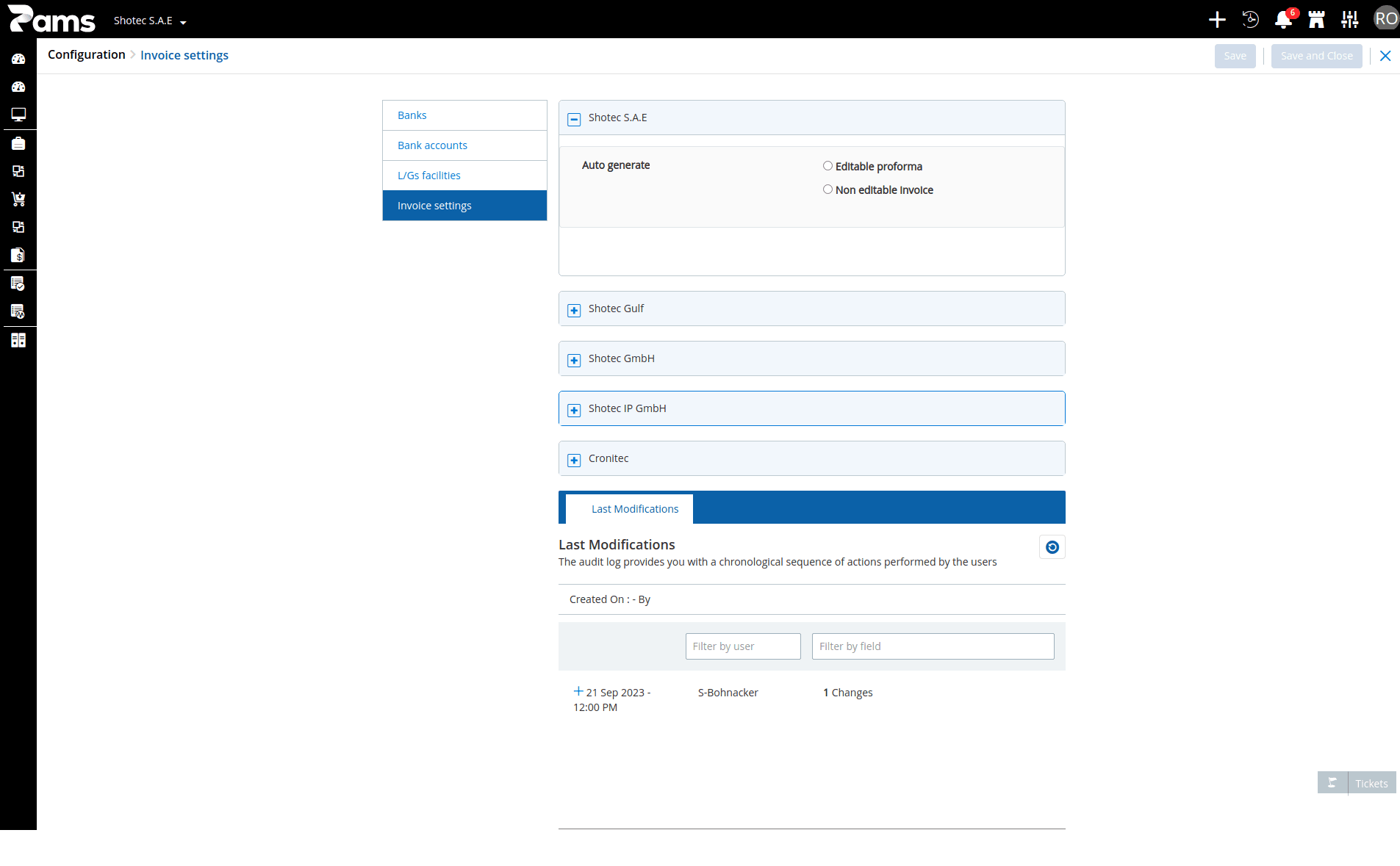Expand the Shotec IP GmbH section
Viewport: 1400px width, 866px height.
point(575,410)
